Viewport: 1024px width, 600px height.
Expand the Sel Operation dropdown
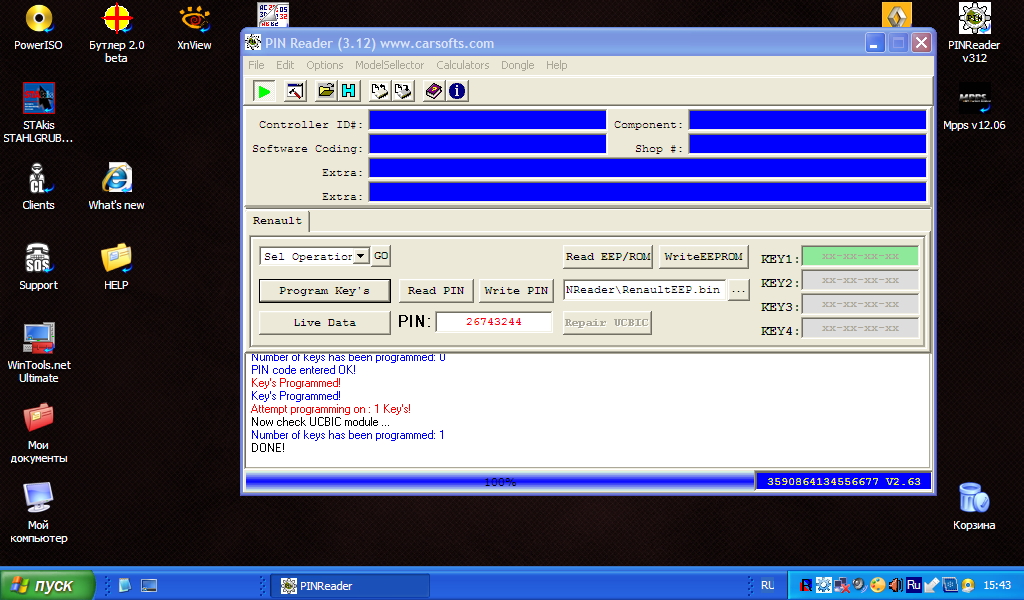[x=360, y=256]
